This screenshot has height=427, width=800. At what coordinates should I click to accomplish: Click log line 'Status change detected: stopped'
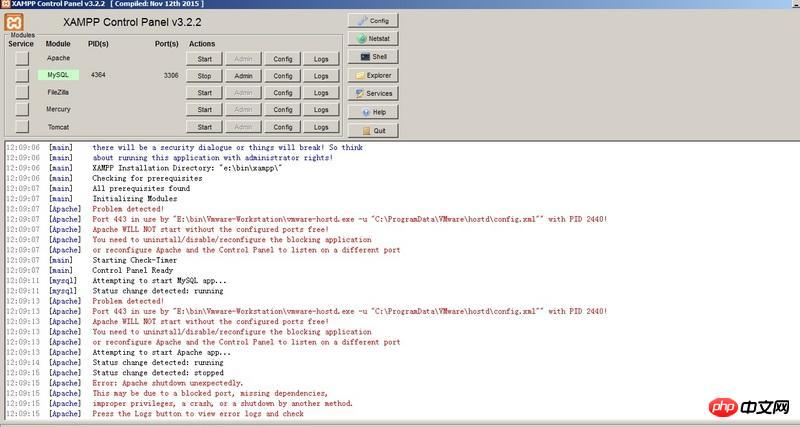(158, 373)
